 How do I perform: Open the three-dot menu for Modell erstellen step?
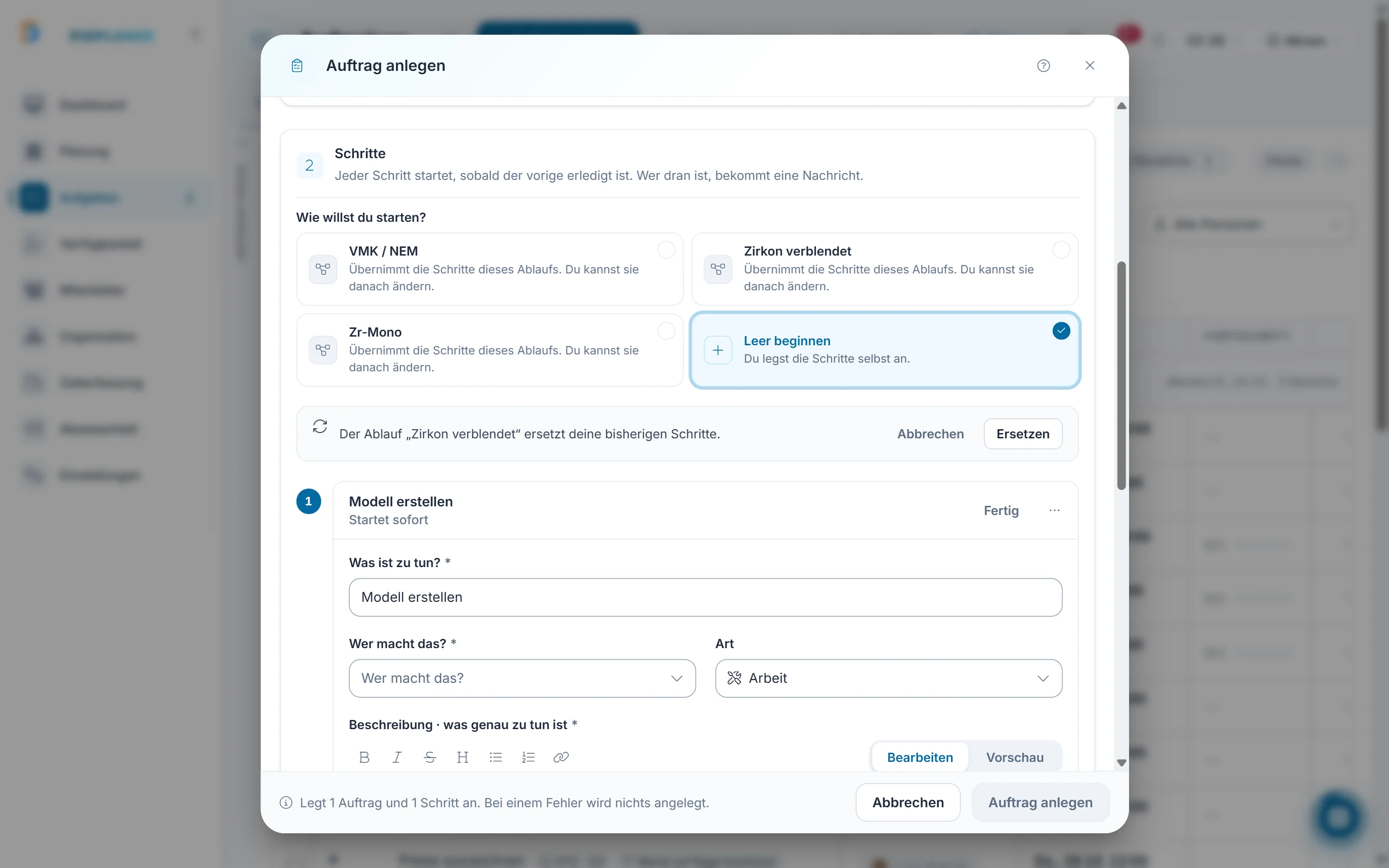point(1054,510)
